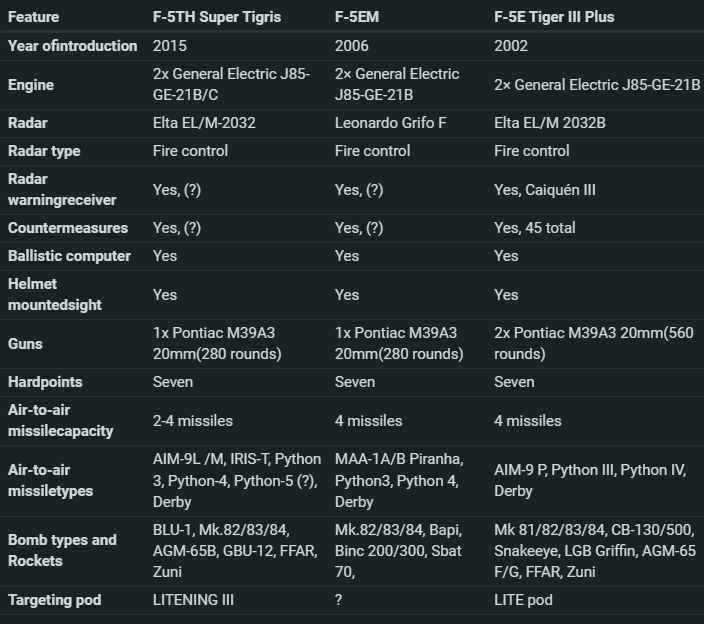704x624 pixels.
Task: Select the Elta EL/M-2032 radar cell
Action: click(204, 123)
